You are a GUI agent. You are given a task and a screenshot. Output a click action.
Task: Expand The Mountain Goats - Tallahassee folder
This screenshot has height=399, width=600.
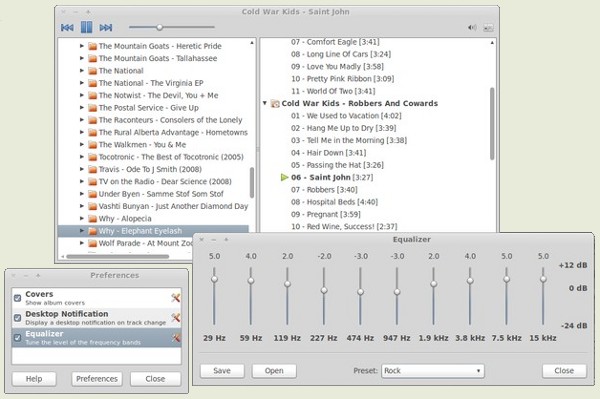click(x=82, y=58)
